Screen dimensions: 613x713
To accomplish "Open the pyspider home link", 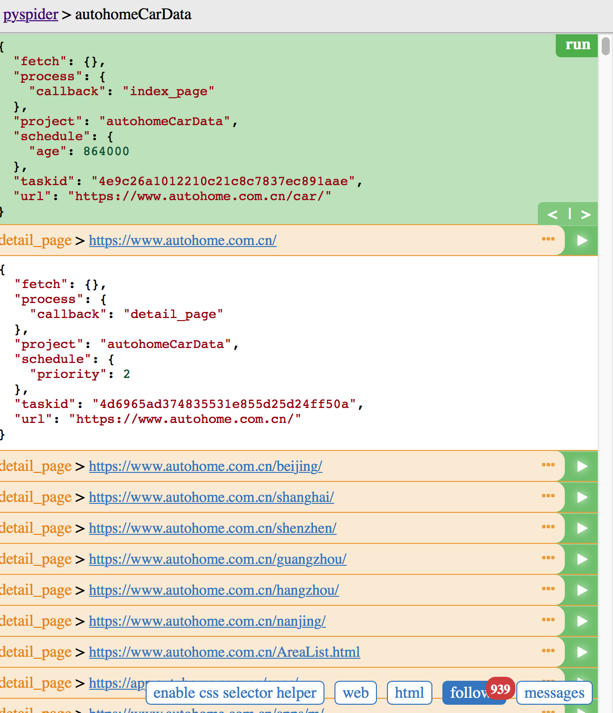I will (x=30, y=15).
